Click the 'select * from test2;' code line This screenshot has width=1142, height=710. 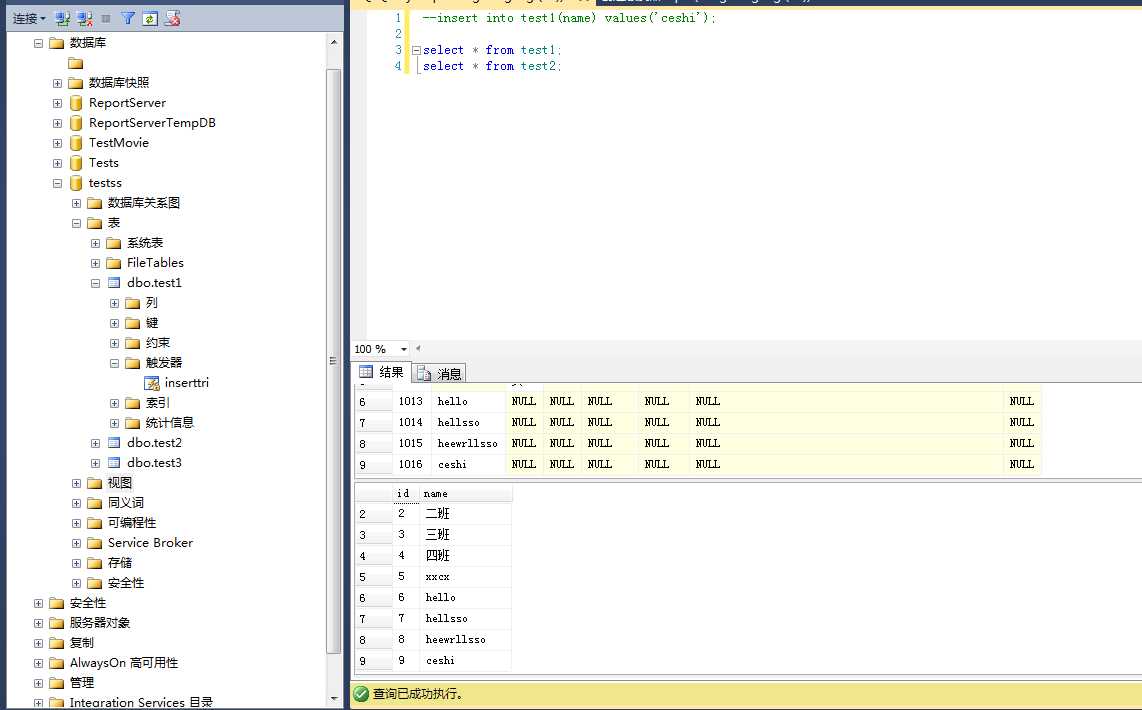tap(492, 66)
